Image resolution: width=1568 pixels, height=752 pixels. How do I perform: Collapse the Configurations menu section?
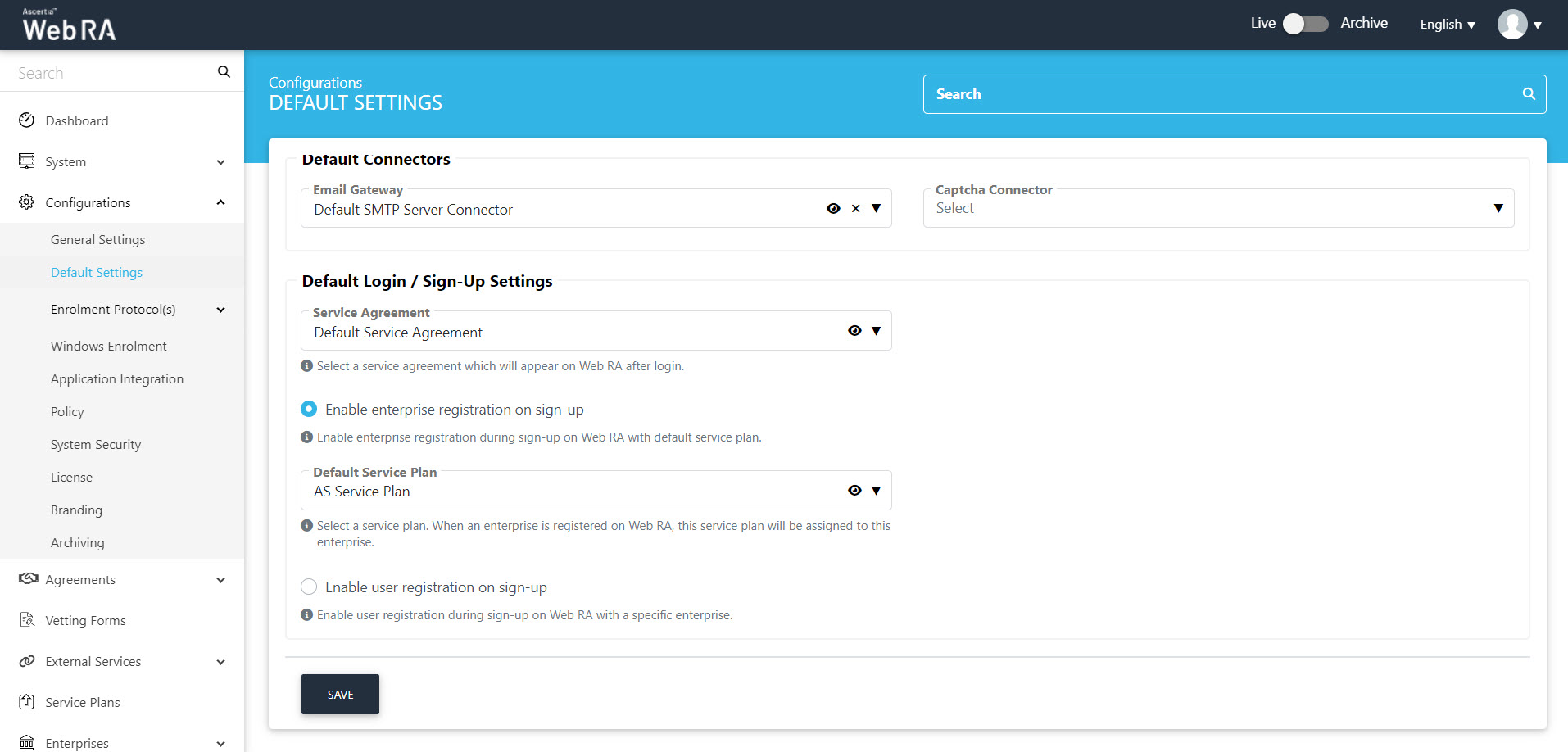coord(220,202)
